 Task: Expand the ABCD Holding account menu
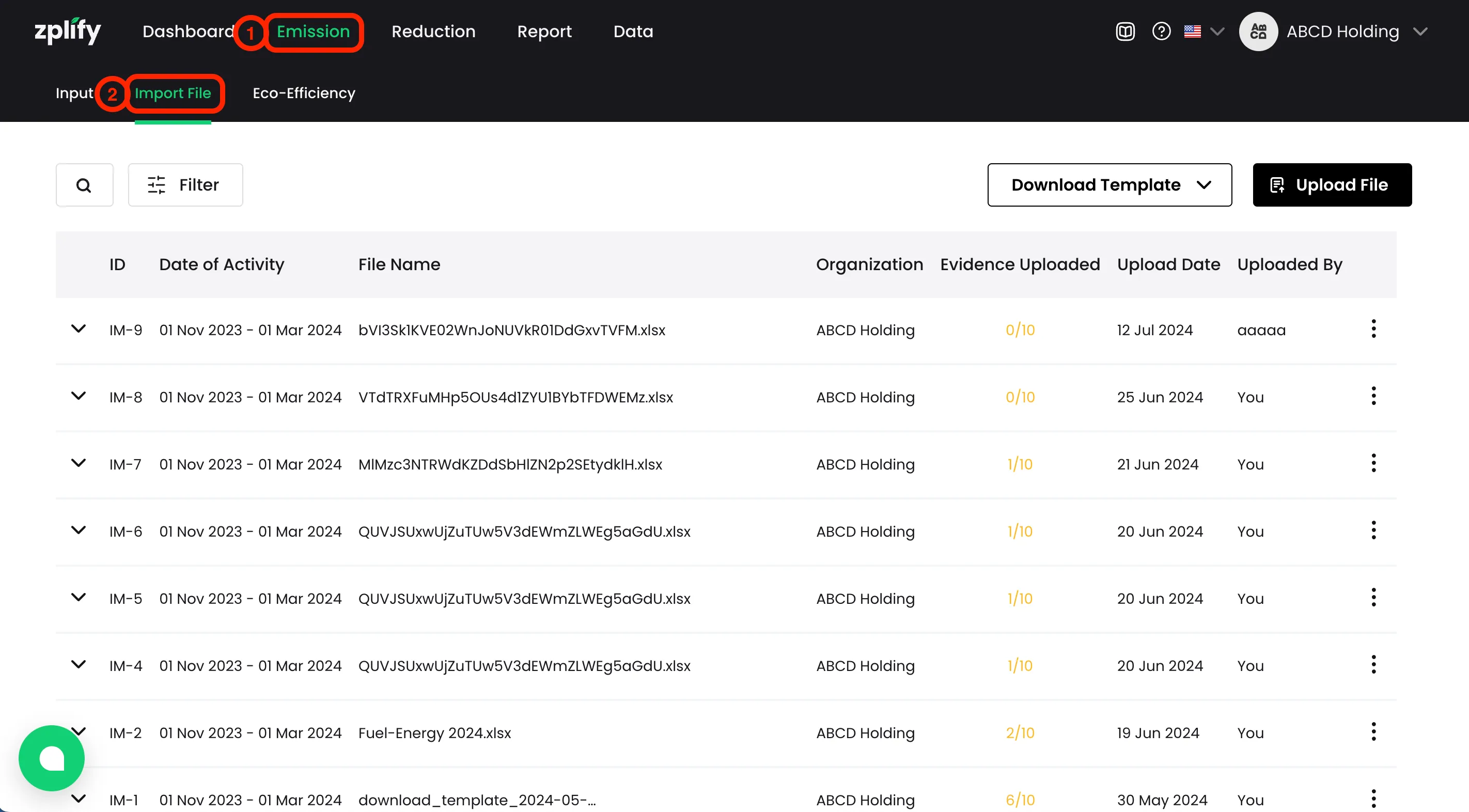1420,32
